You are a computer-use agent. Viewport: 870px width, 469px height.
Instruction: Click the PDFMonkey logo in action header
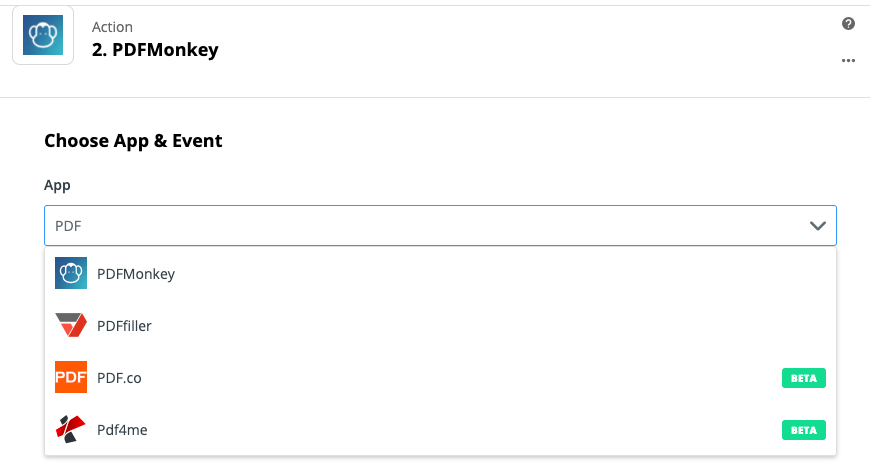(43, 35)
